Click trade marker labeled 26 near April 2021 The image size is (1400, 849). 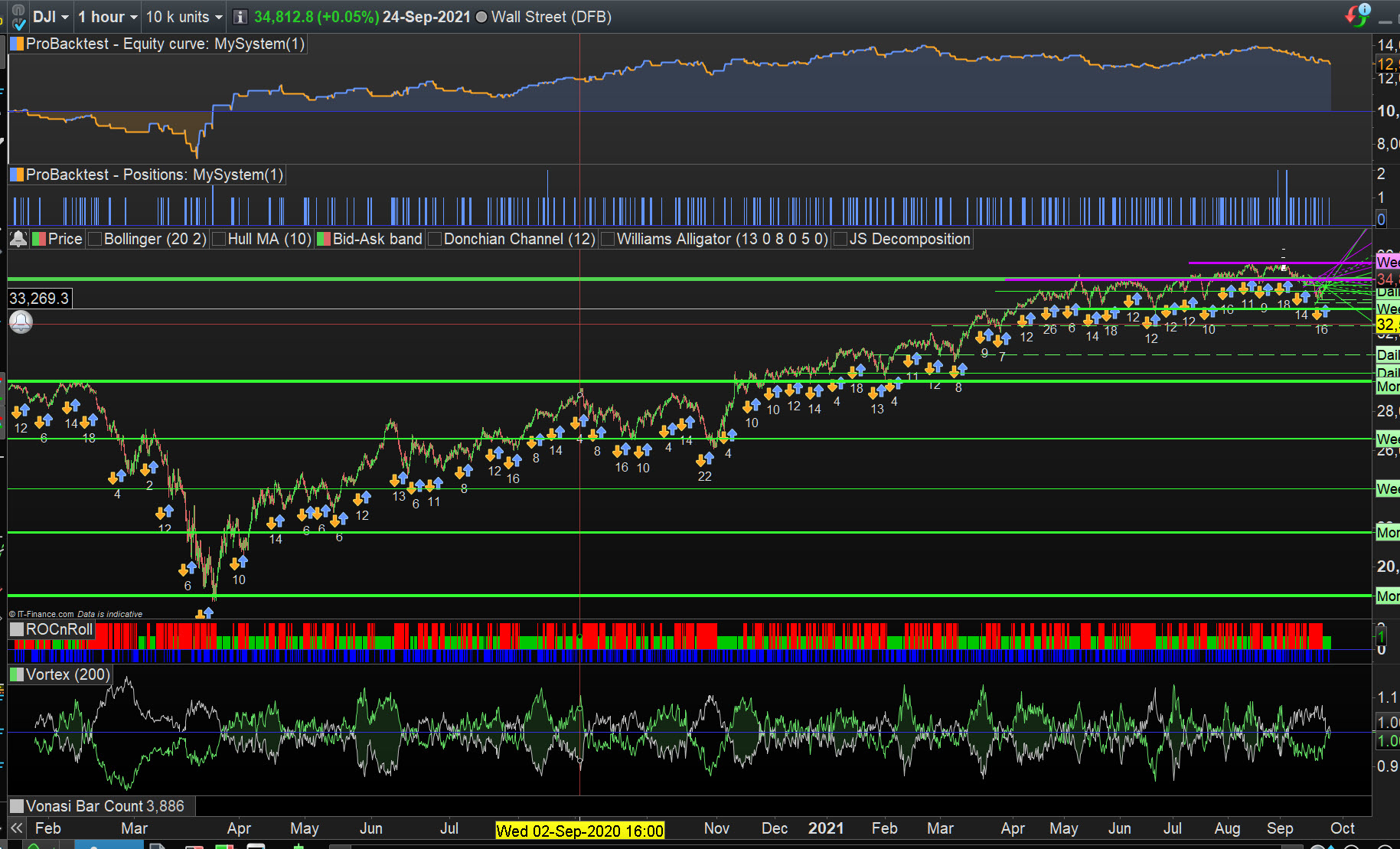1049,329
